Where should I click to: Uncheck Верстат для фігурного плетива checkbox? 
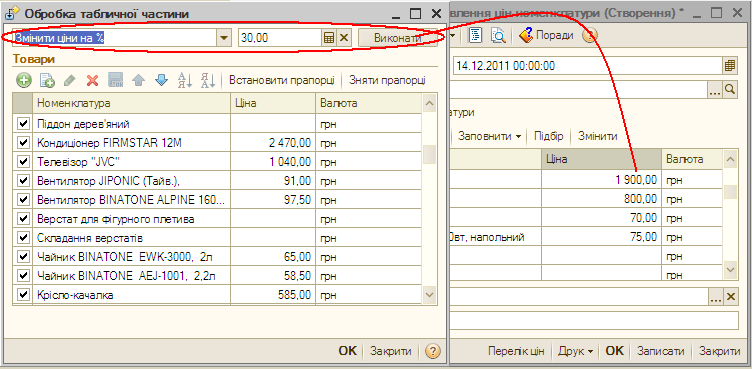coord(23,219)
